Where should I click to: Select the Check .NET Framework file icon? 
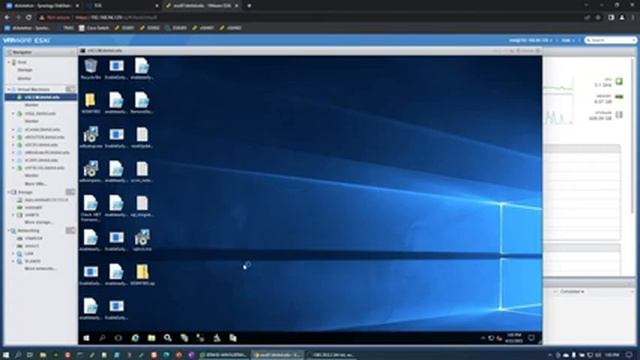(91, 208)
